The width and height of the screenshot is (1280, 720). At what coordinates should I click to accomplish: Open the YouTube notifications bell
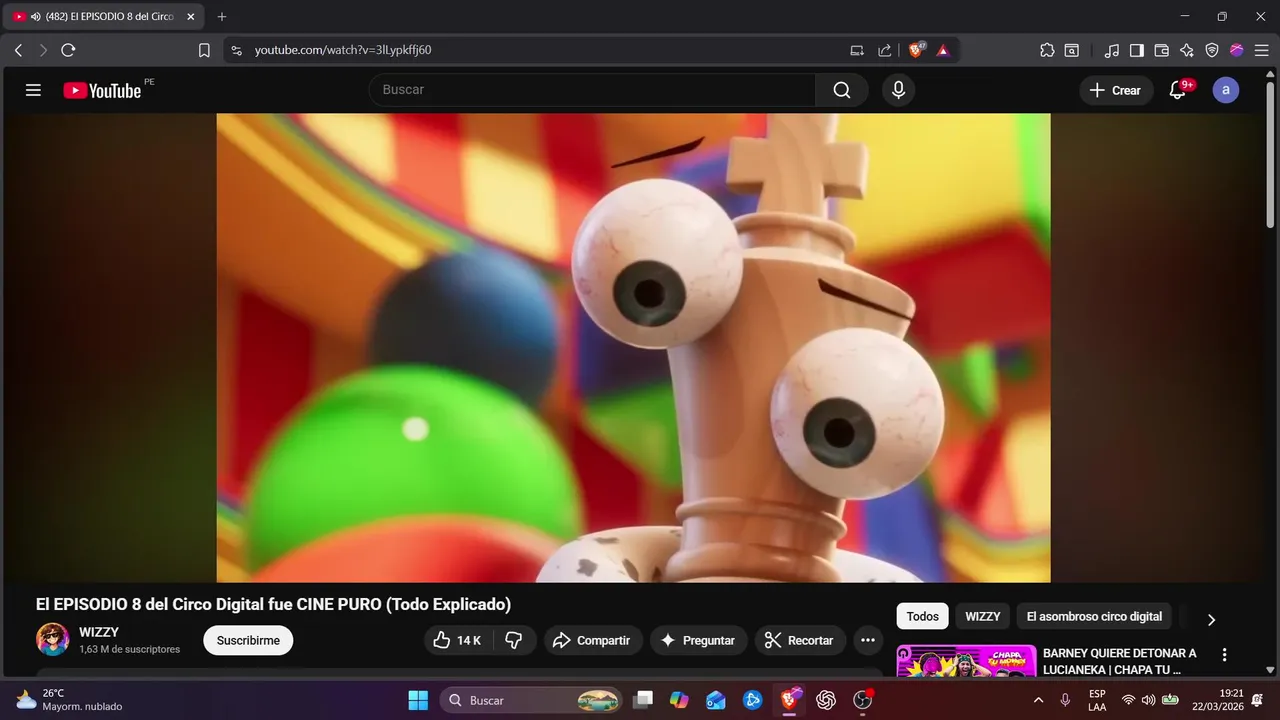pos(1178,90)
